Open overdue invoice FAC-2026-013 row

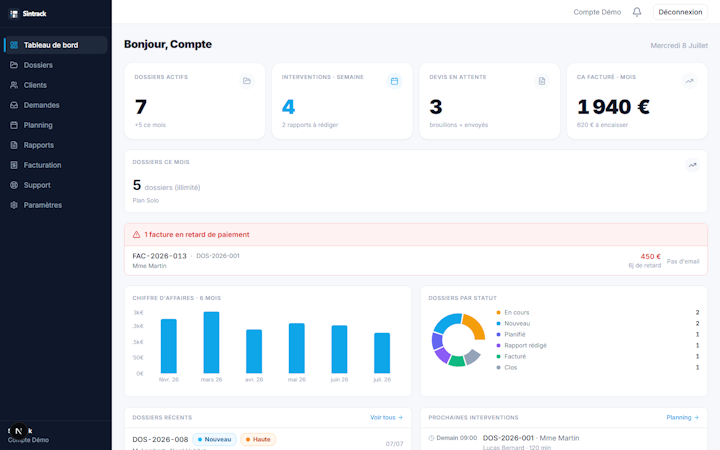point(416,261)
